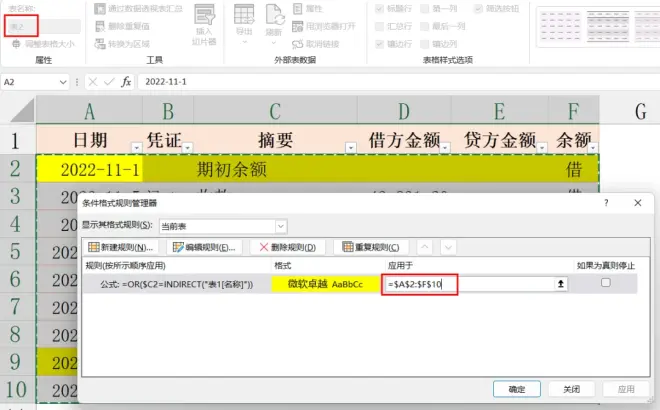Image resolution: width=660 pixels, height=410 pixels.
Task: Click the Refresh (刷新) icon
Action: pyautogui.click(x=274, y=14)
